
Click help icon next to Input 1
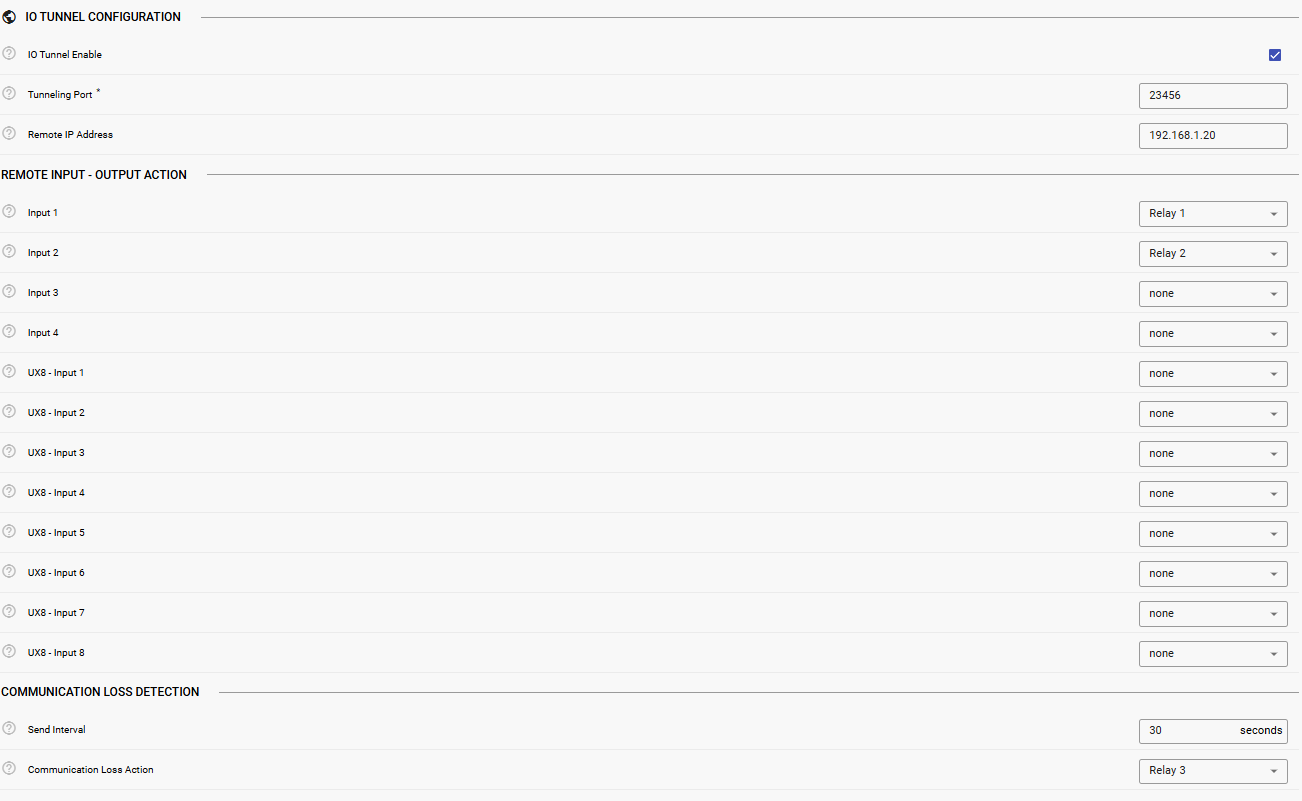coord(9,212)
